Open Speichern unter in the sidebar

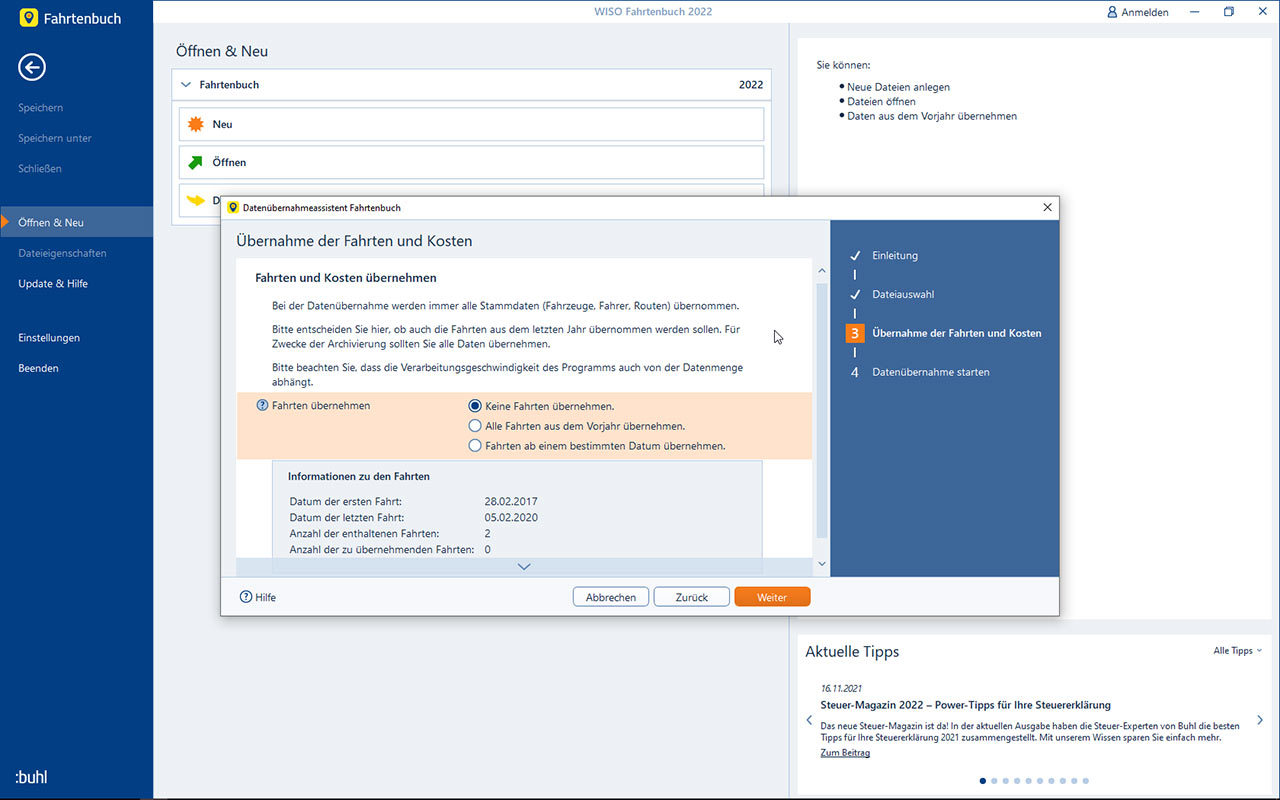coord(55,138)
